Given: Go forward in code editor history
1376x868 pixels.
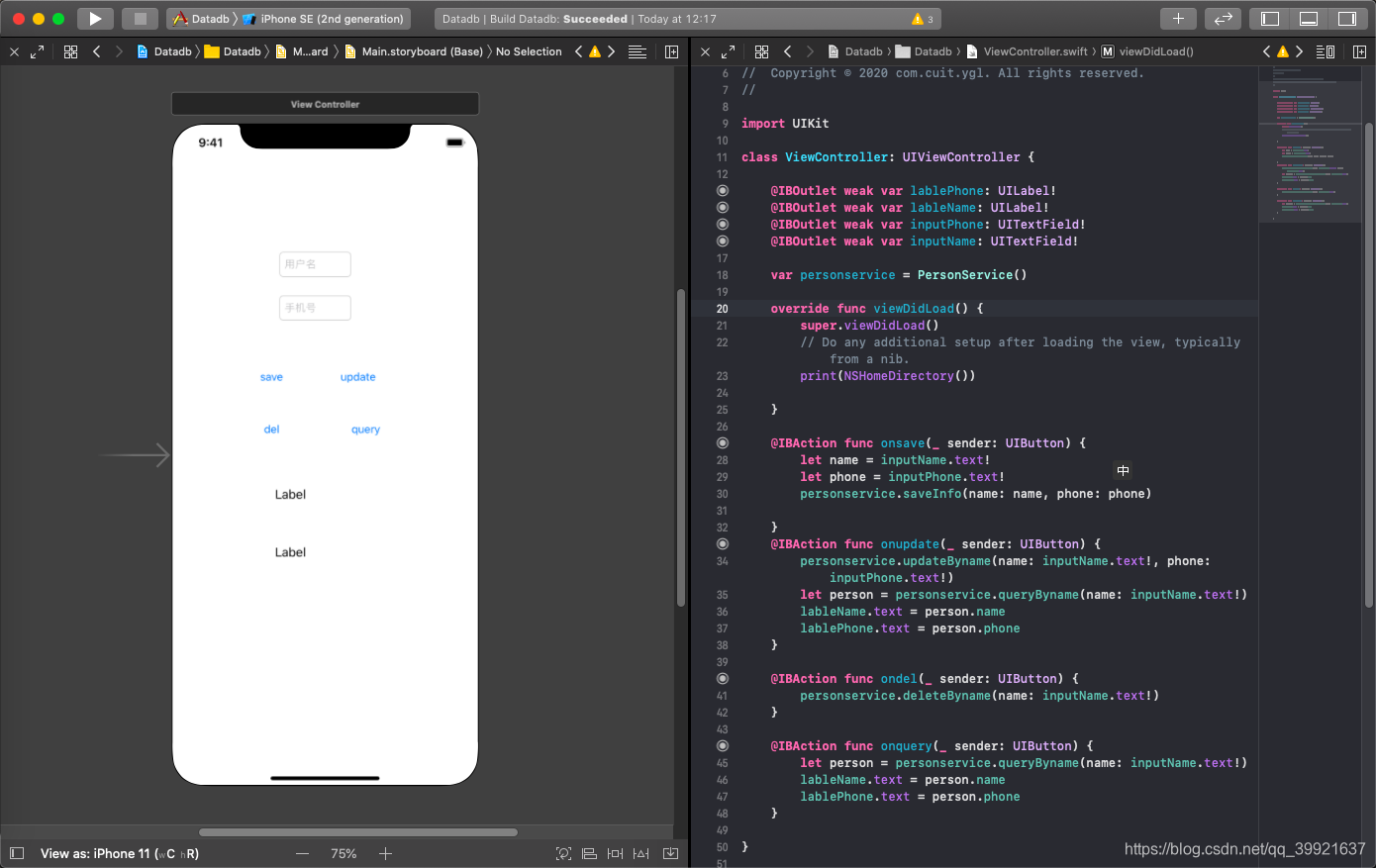Looking at the screenshot, I should (810, 51).
